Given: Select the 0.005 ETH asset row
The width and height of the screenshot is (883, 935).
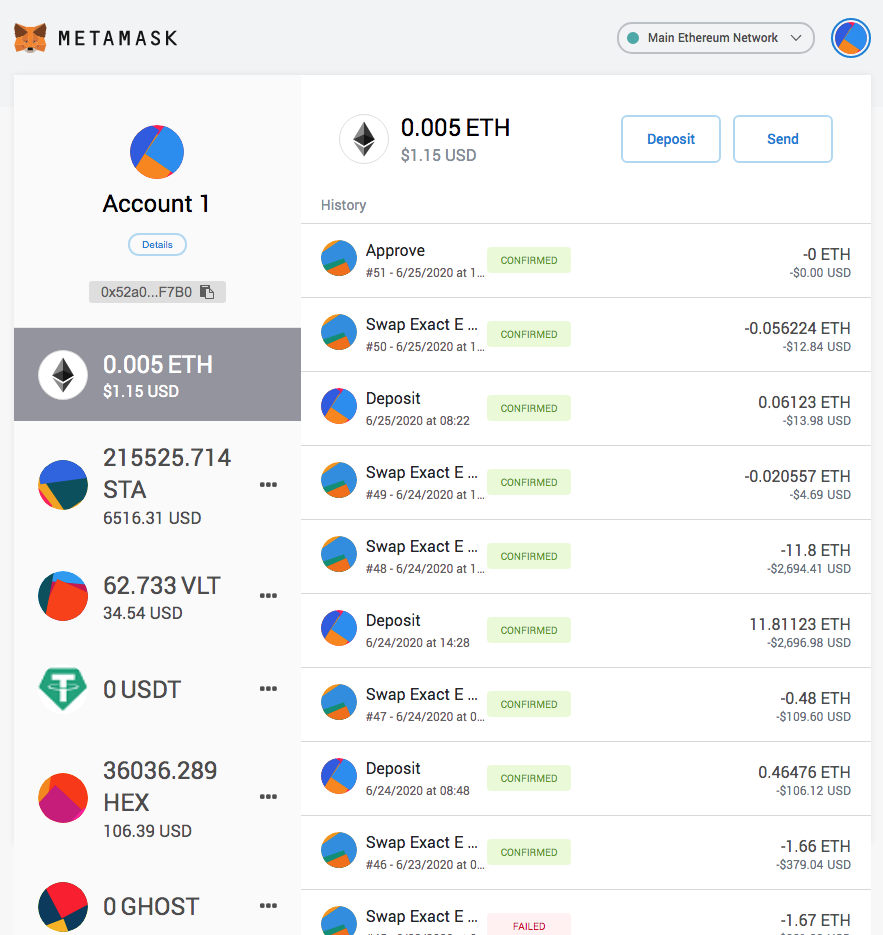Looking at the screenshot, I should (157, 374).
